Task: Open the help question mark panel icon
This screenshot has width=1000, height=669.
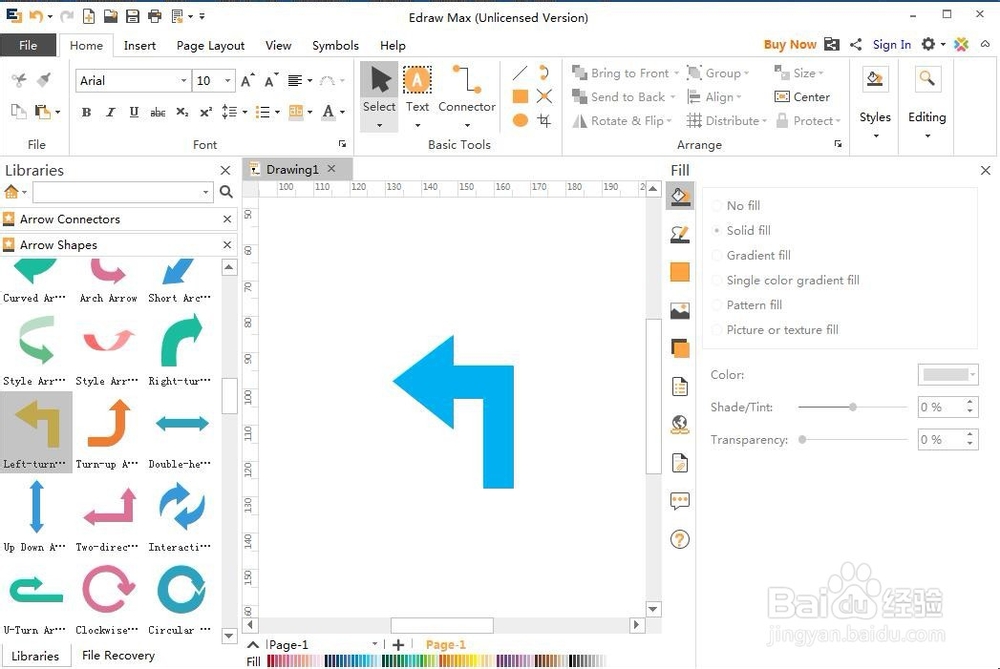Action: point(680,540)
